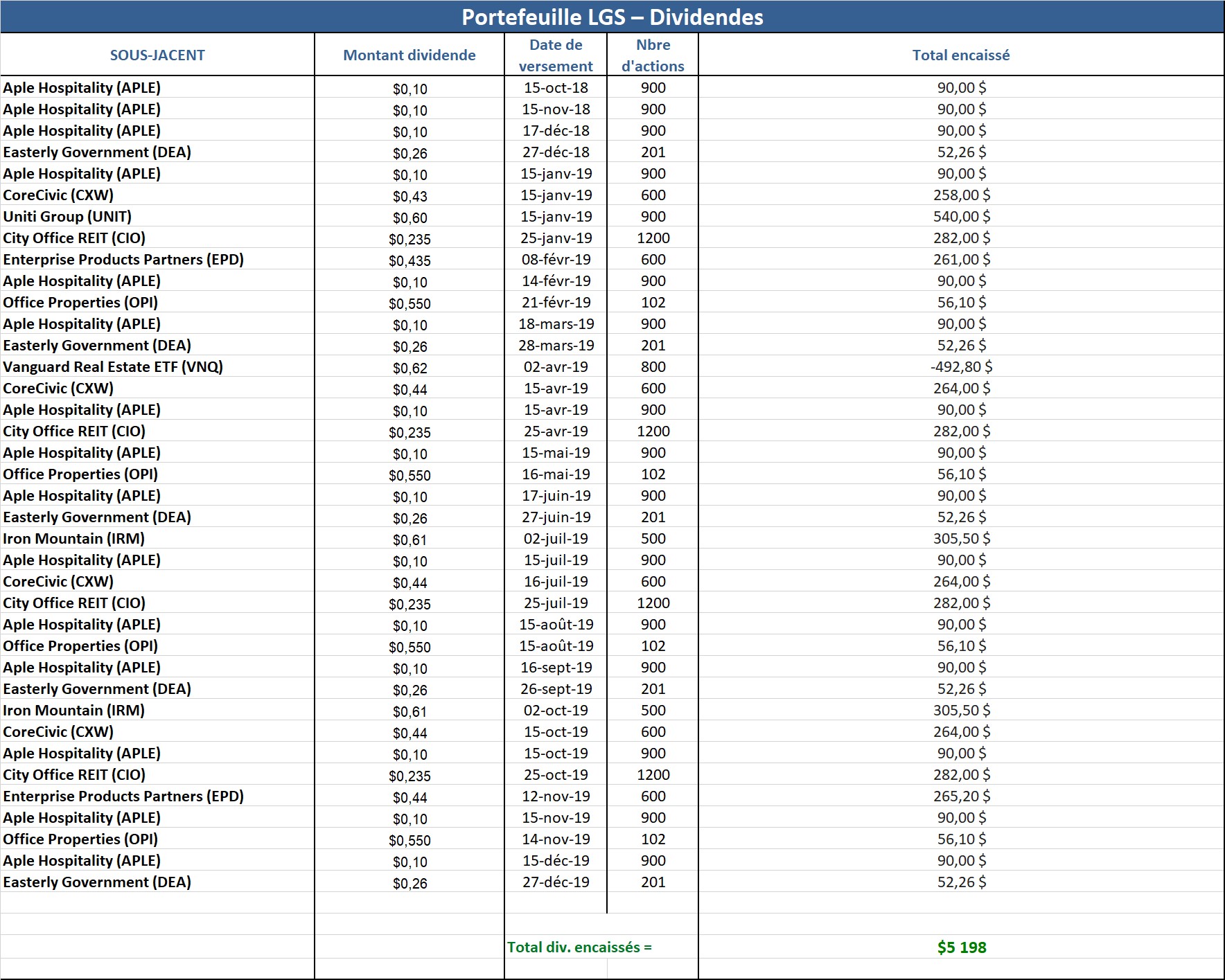Click the 'Nbre d'actions' column header

(x=653, y=55)
